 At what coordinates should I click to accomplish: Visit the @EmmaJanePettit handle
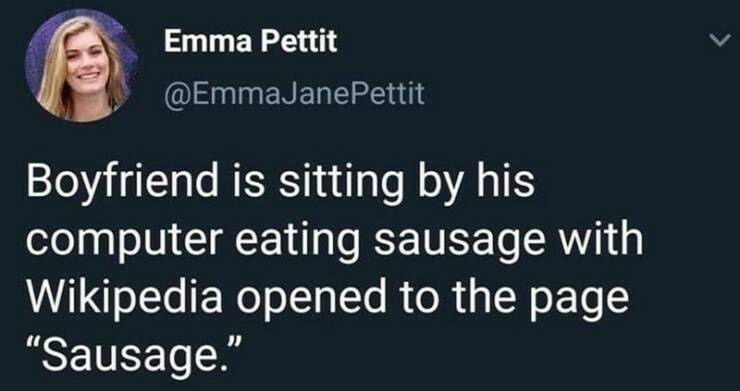coord(294,94)
